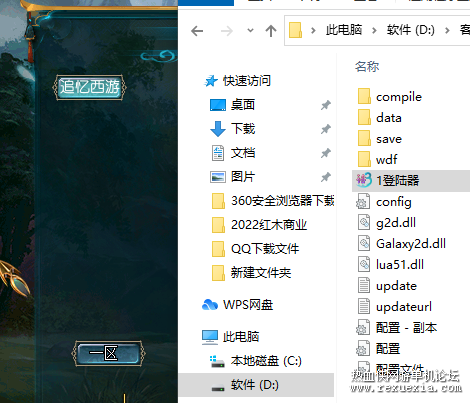Expand the chevron after 此电脑 in address bar
The width and height of the screenshot is (470, 403).
click(x=374, y=31)
